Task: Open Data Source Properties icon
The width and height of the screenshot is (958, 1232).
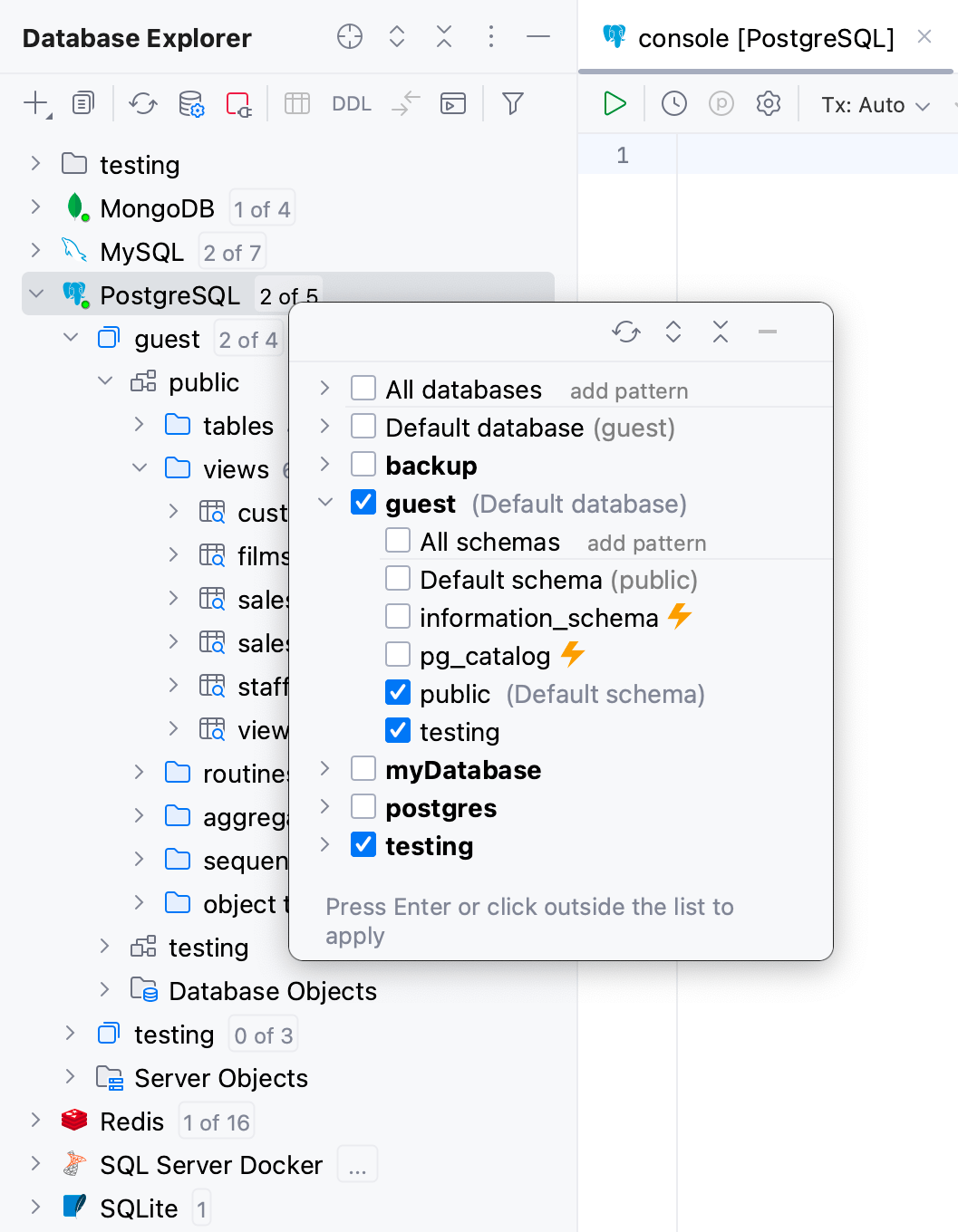Action: [x=191, y=104]
